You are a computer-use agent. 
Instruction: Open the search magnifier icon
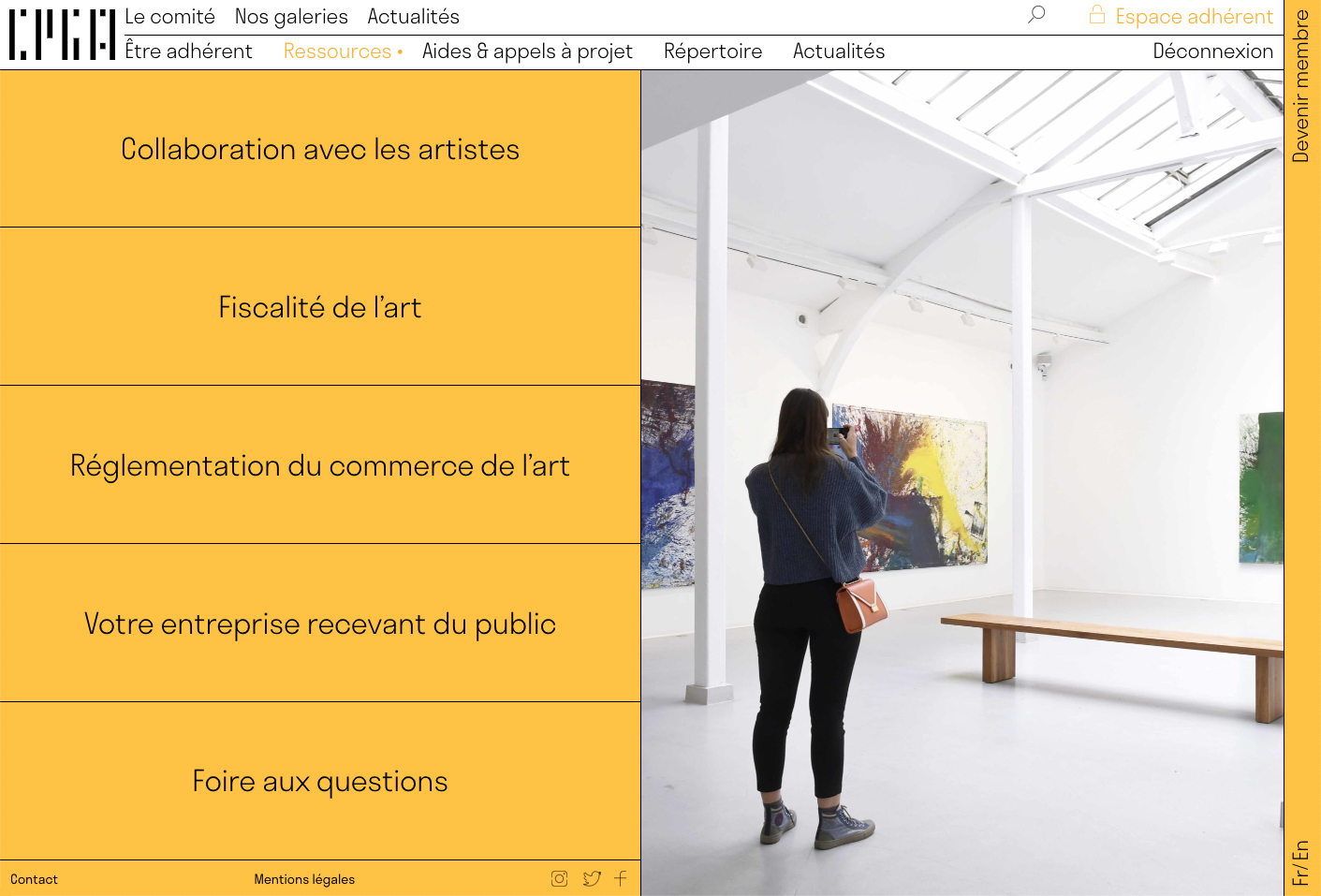(1036, 15)
